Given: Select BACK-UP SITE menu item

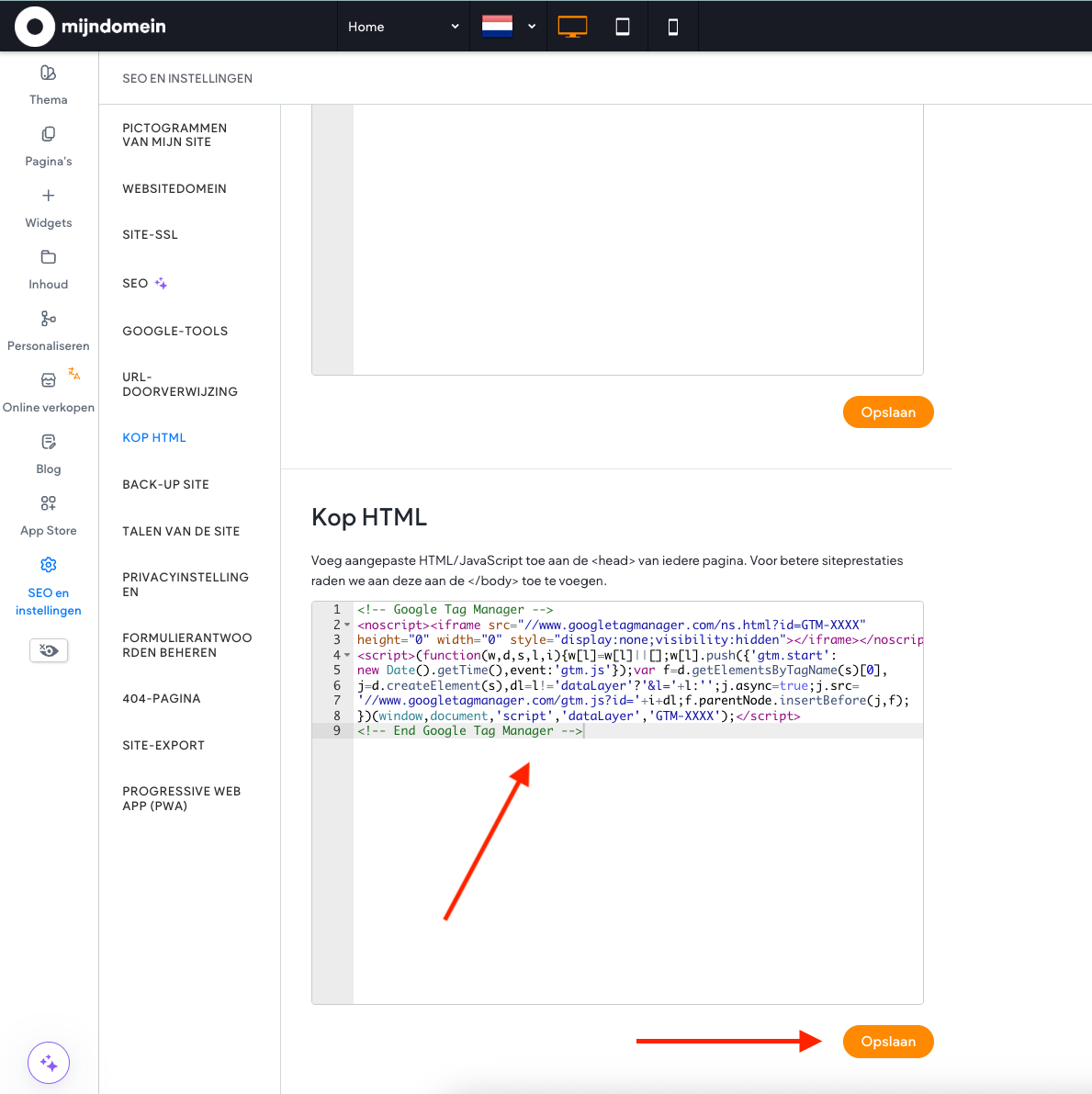Looking at the screenshot, I should coord(166,485).
